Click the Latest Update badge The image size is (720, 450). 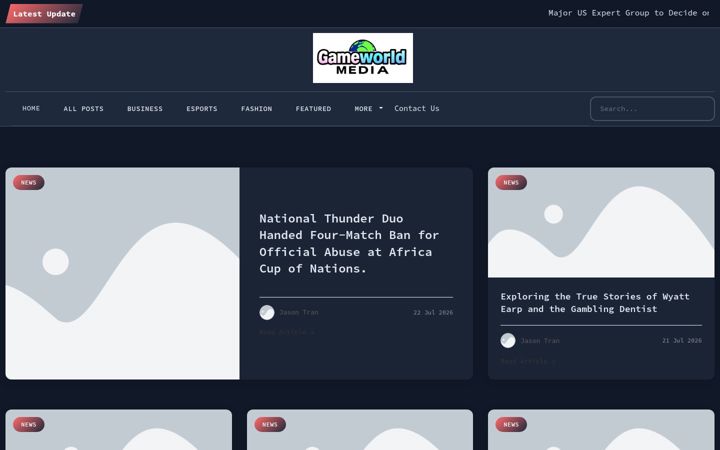(44, 14)
